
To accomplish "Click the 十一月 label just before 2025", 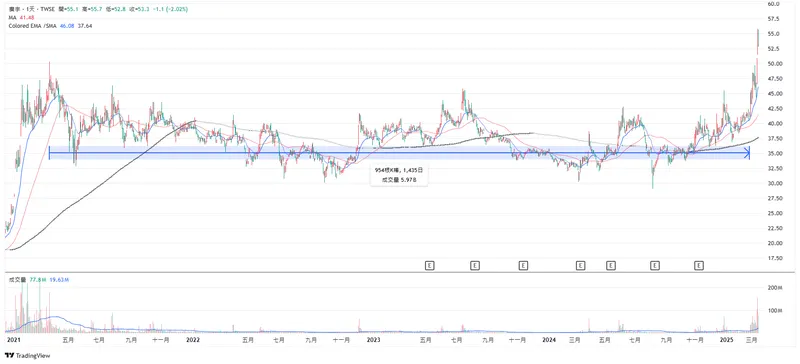I will click(695, 339).
